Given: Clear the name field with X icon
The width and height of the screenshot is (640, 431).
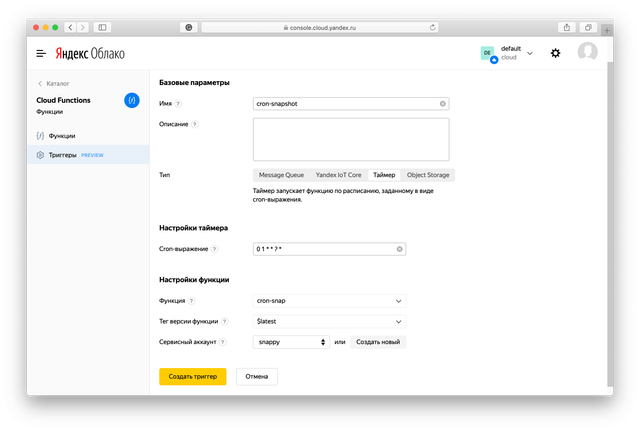Looking at the screenshot, I should point(442,103).
